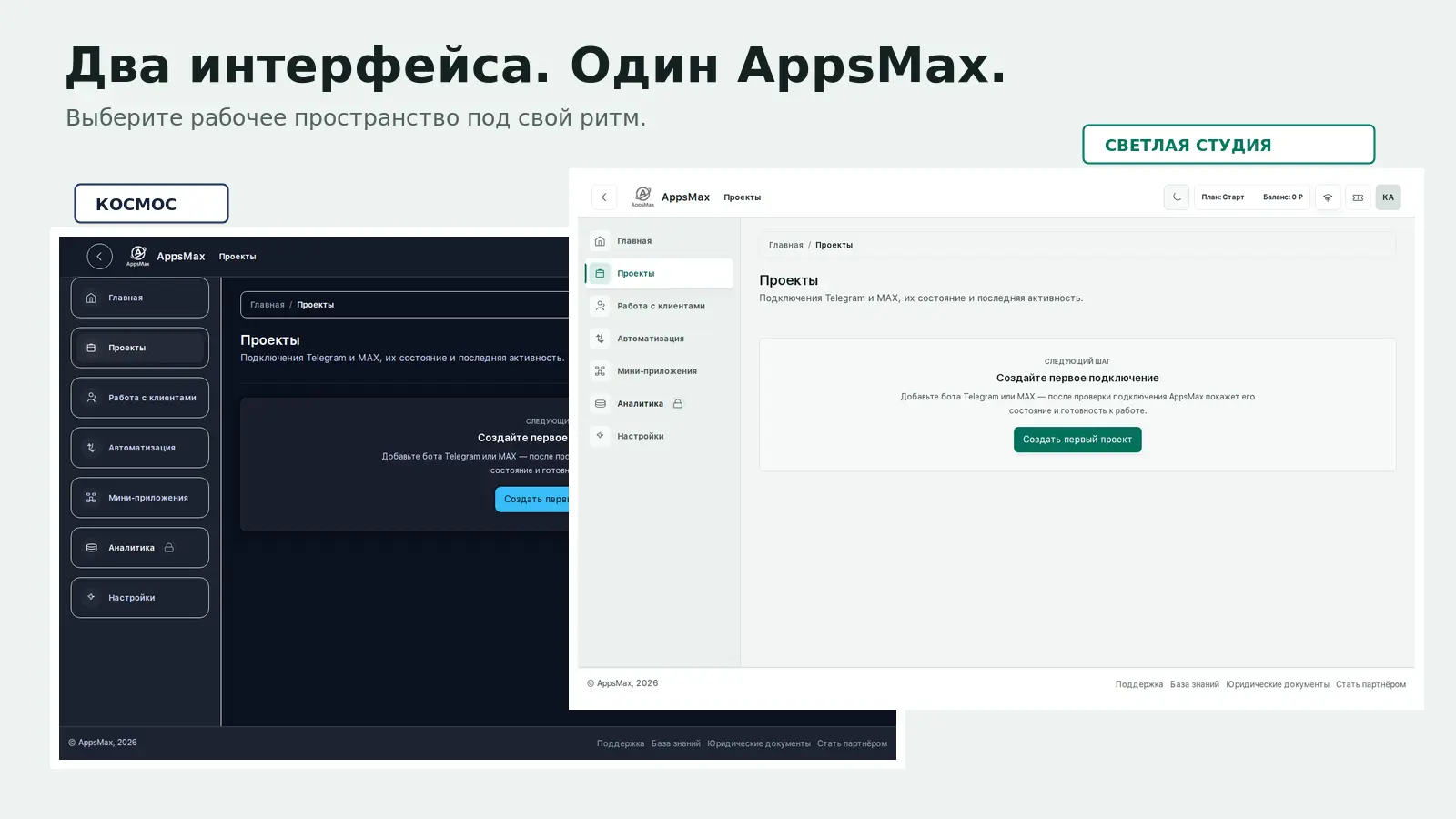Open База знаний link in dark footer
This screenshot has width=1456, height=819.
676,743
